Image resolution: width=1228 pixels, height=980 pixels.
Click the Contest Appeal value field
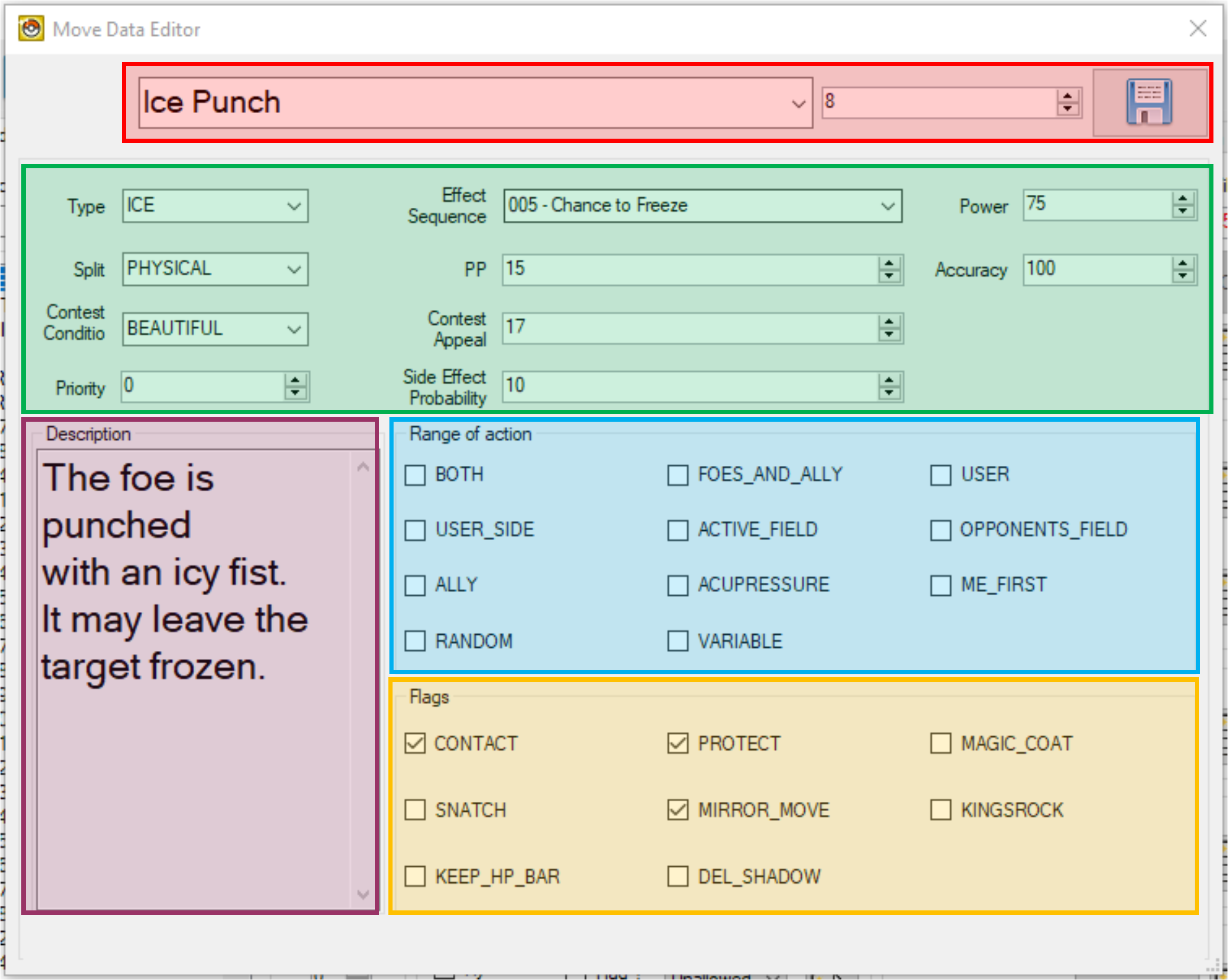[x=683, y=328]
